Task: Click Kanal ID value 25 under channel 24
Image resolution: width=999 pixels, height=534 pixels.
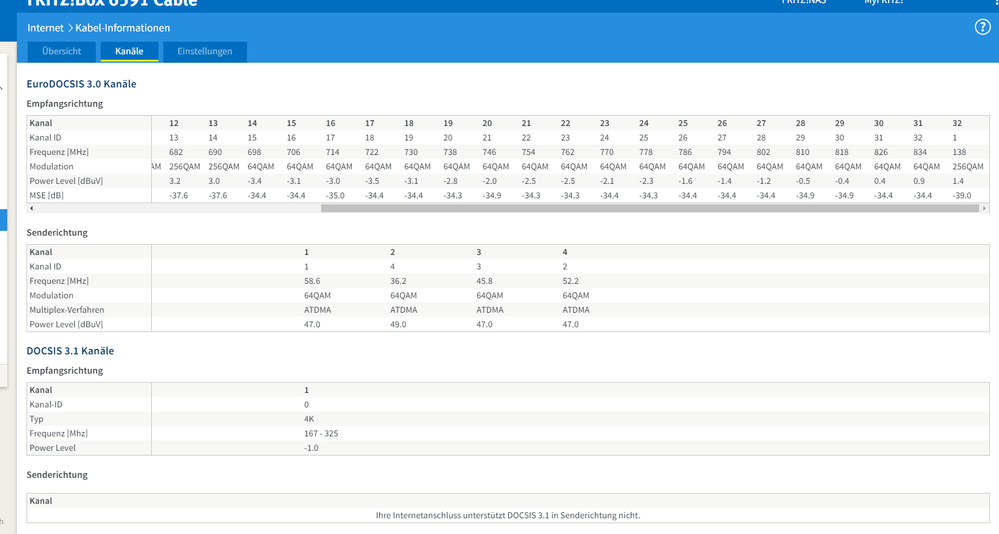Action: pyautogui.click(x=643, y=138)
